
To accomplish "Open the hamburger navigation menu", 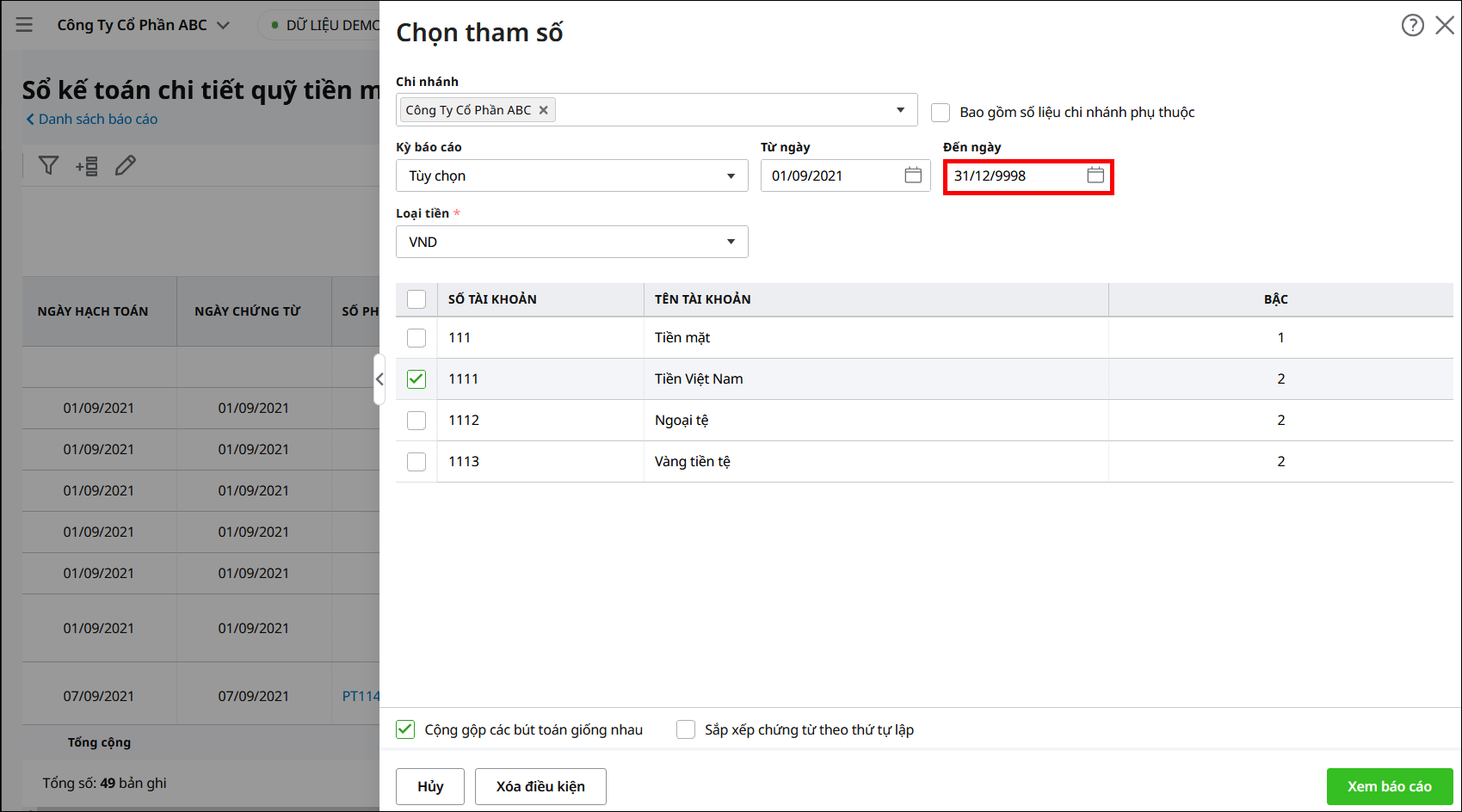I will 24,25.
